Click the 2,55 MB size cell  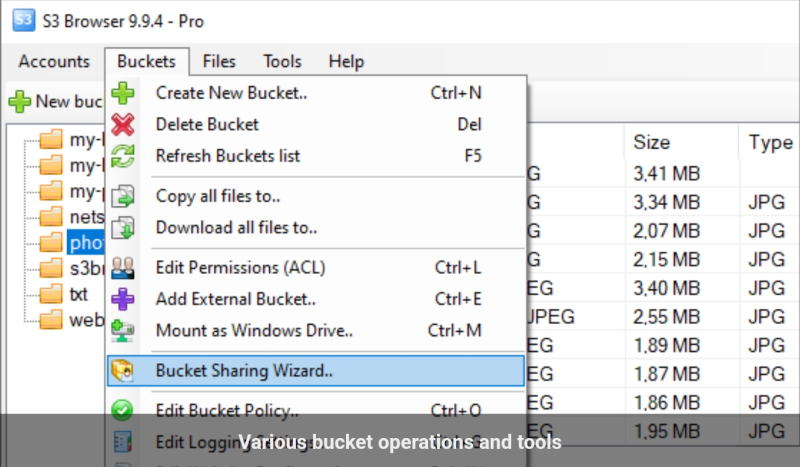[666, 317]
